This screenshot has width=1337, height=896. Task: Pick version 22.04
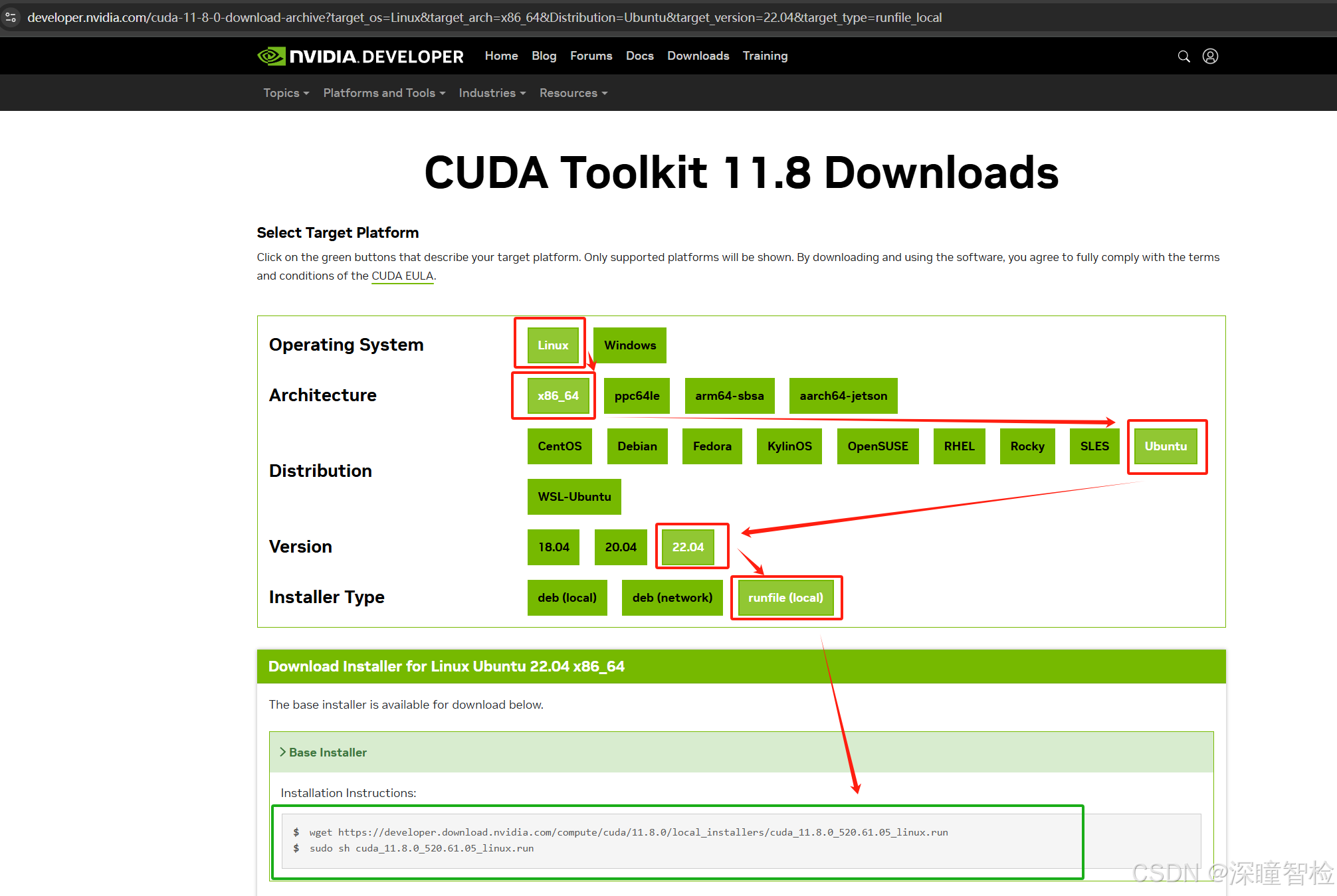pos(688,547)
